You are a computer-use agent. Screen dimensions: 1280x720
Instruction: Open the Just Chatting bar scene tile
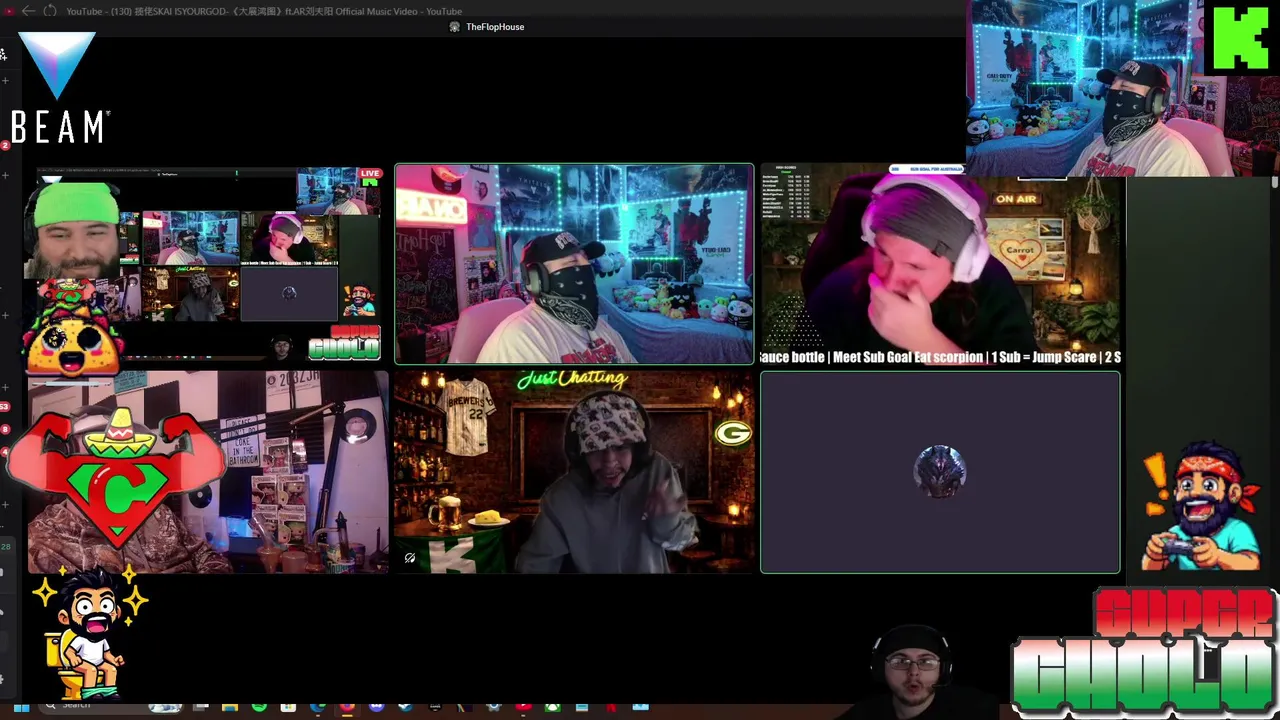(x=574, y=472)
